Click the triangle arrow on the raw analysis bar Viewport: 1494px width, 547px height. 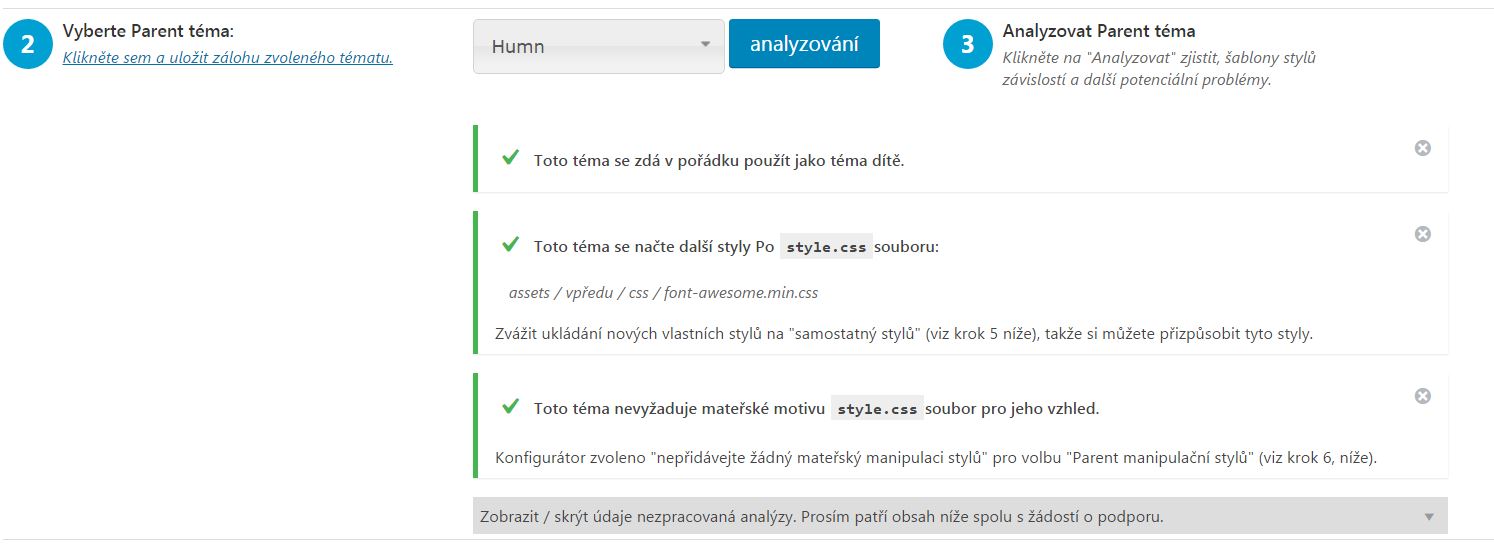click(x=1429, y=517)
